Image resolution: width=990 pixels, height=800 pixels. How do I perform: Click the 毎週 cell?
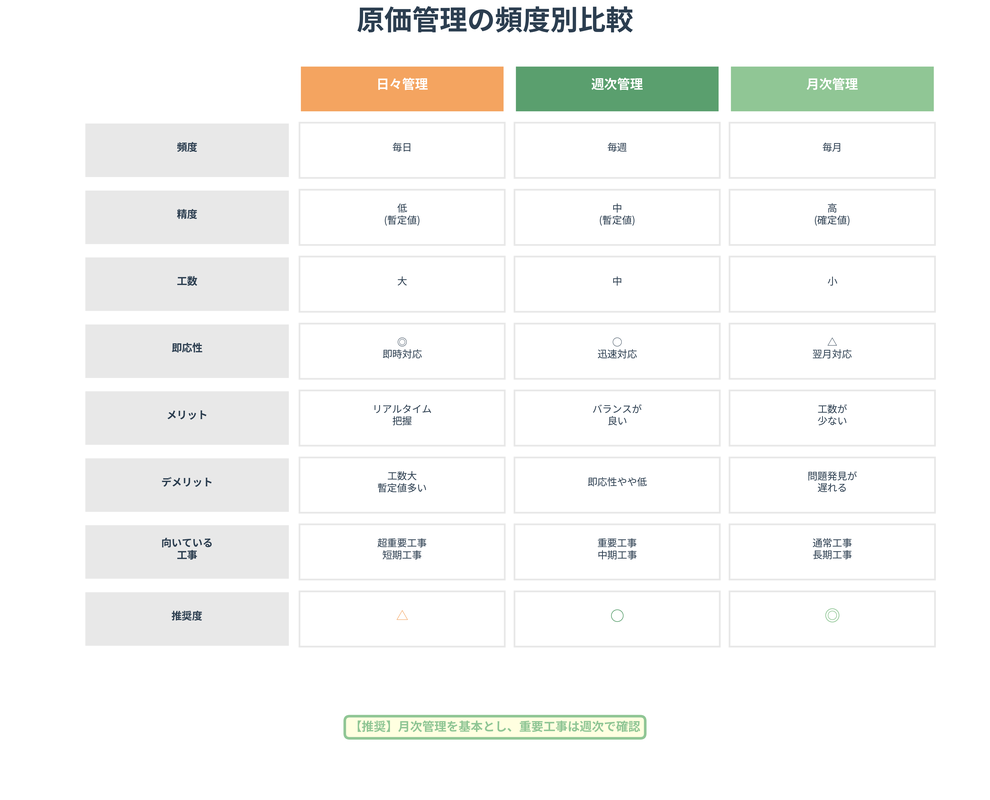pyautogui.click(x=617, y=150)
